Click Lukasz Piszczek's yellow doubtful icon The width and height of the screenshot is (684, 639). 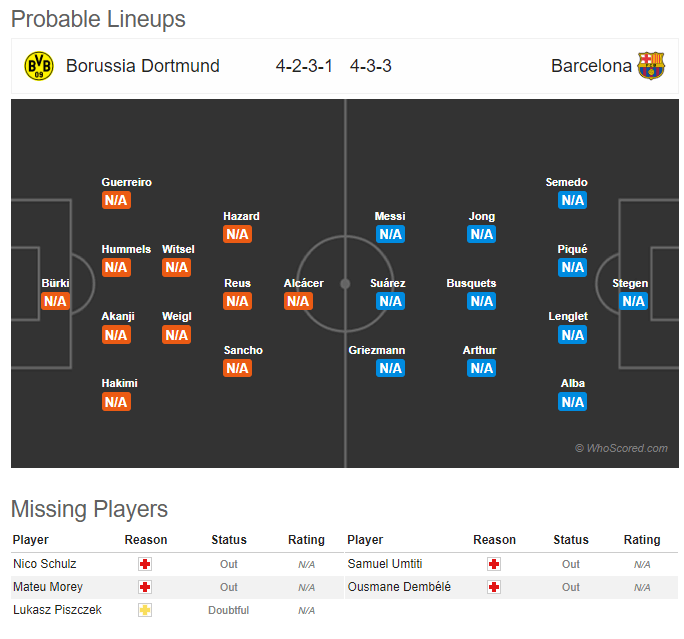coord(145,610)
